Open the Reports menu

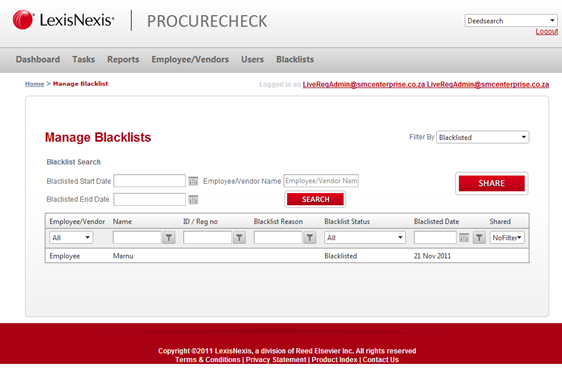[x=123, y=59]
